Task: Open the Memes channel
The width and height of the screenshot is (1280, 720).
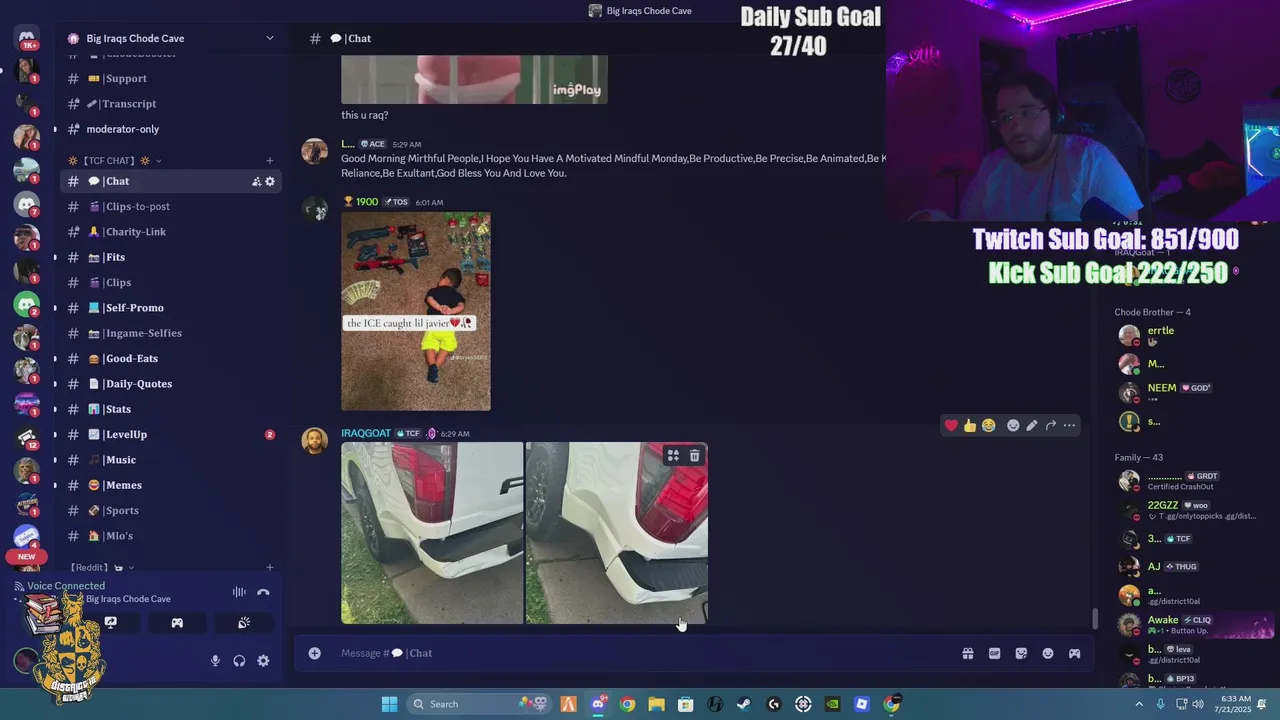Action: click(x=170, y=485)
